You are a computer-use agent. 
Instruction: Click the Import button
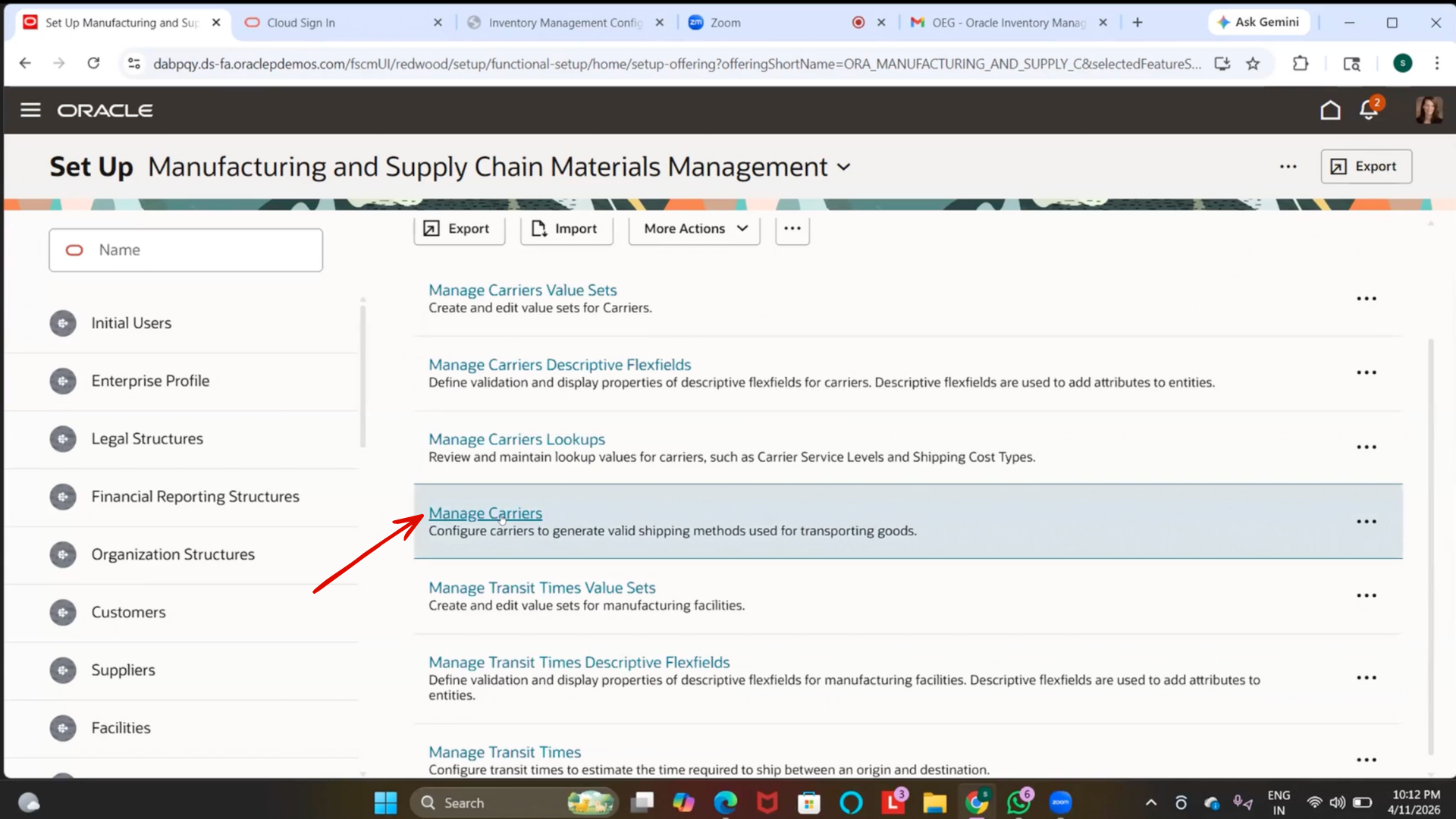coord(566,228)
